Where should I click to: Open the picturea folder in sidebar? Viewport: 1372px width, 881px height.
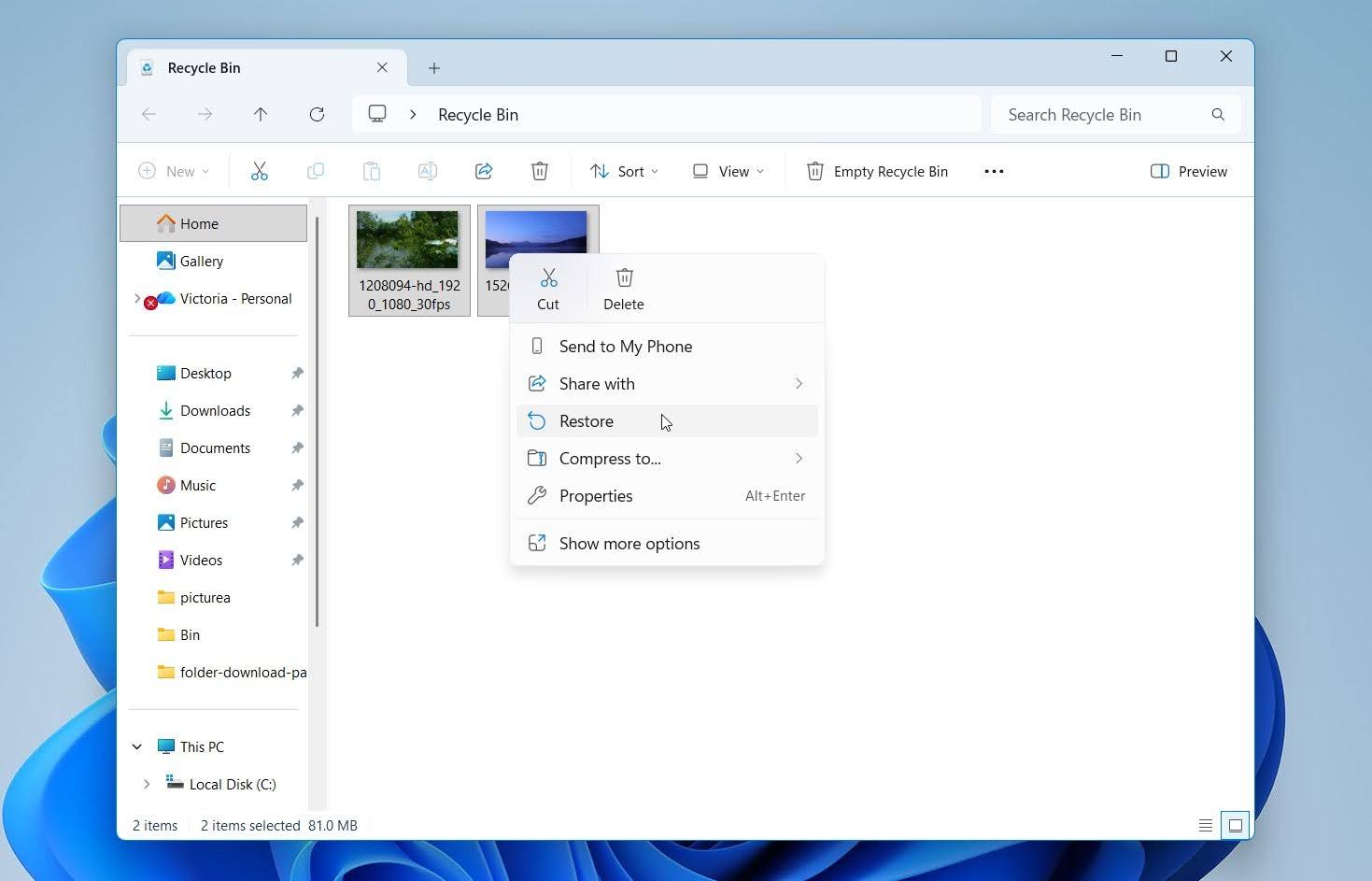tap(214, 598)
